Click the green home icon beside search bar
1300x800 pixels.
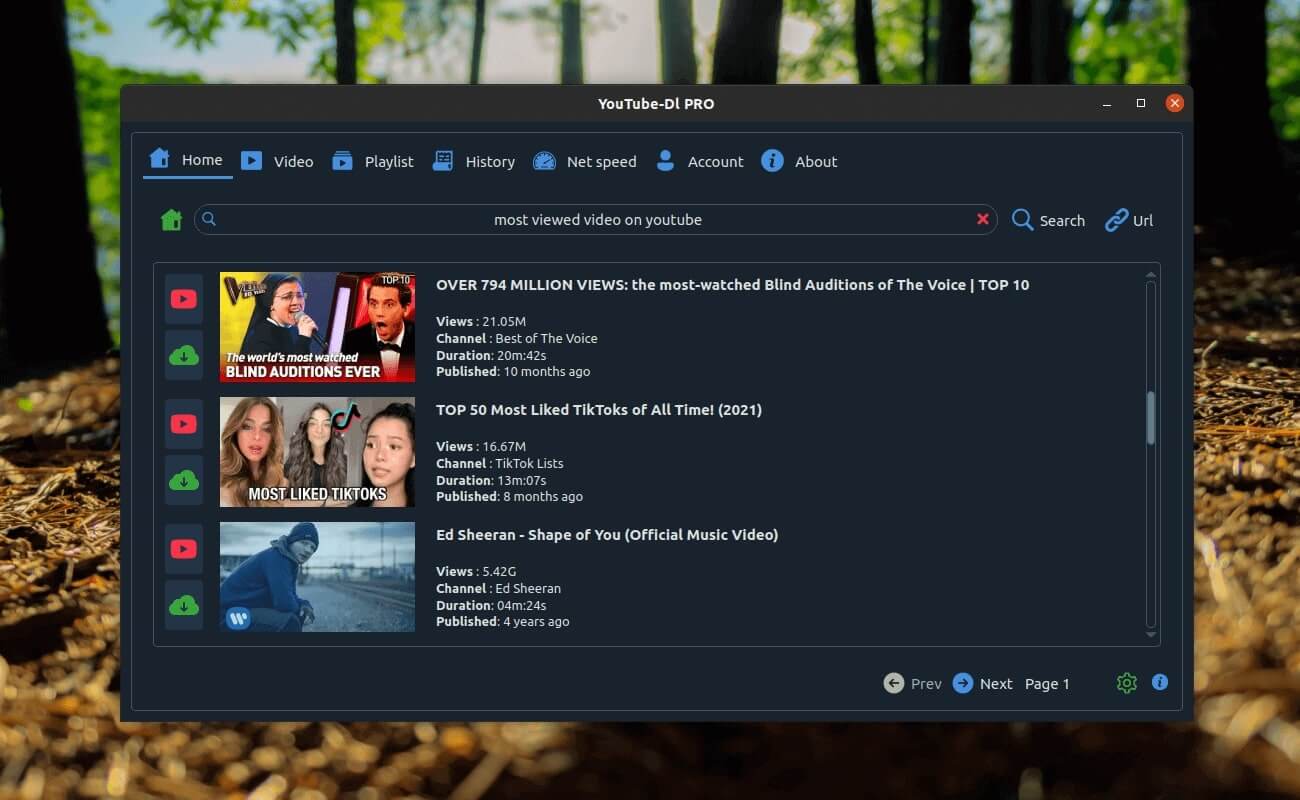click(172, 220)
